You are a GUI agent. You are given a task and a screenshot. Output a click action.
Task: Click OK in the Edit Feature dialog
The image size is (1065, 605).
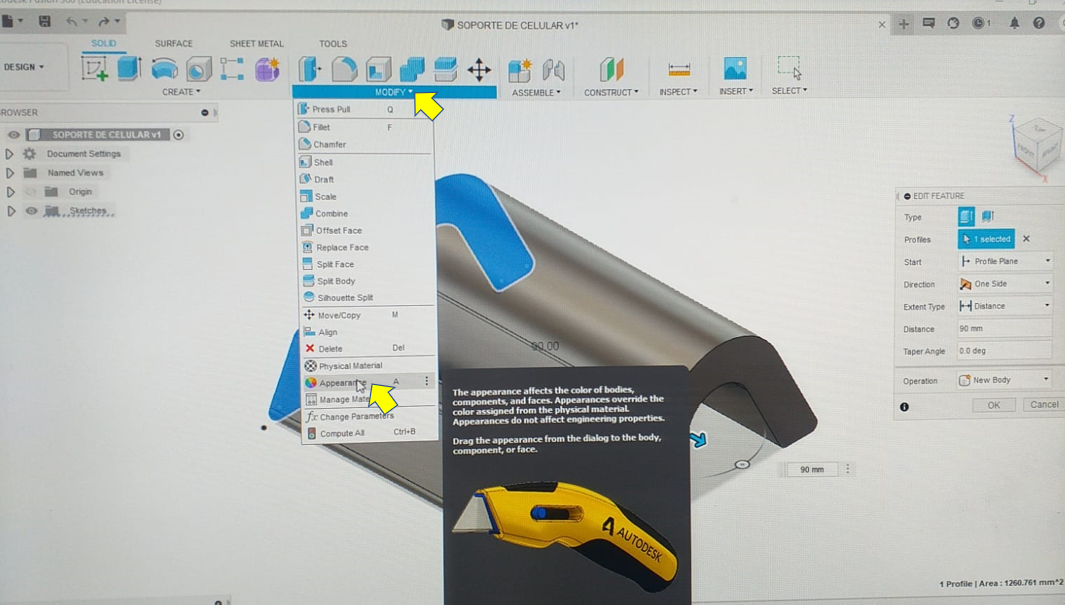[x=994, y=405]
